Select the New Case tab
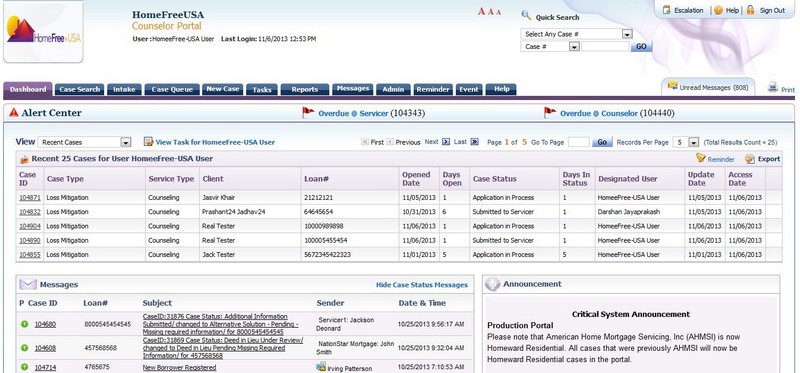This screenshot has height=373, width=800. click(x=222, y=89)
